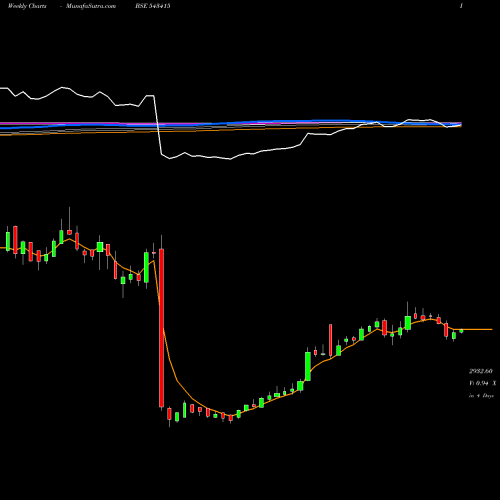
Task: Click the 'Weekly Charts' title text
Action: pos(27,6)
